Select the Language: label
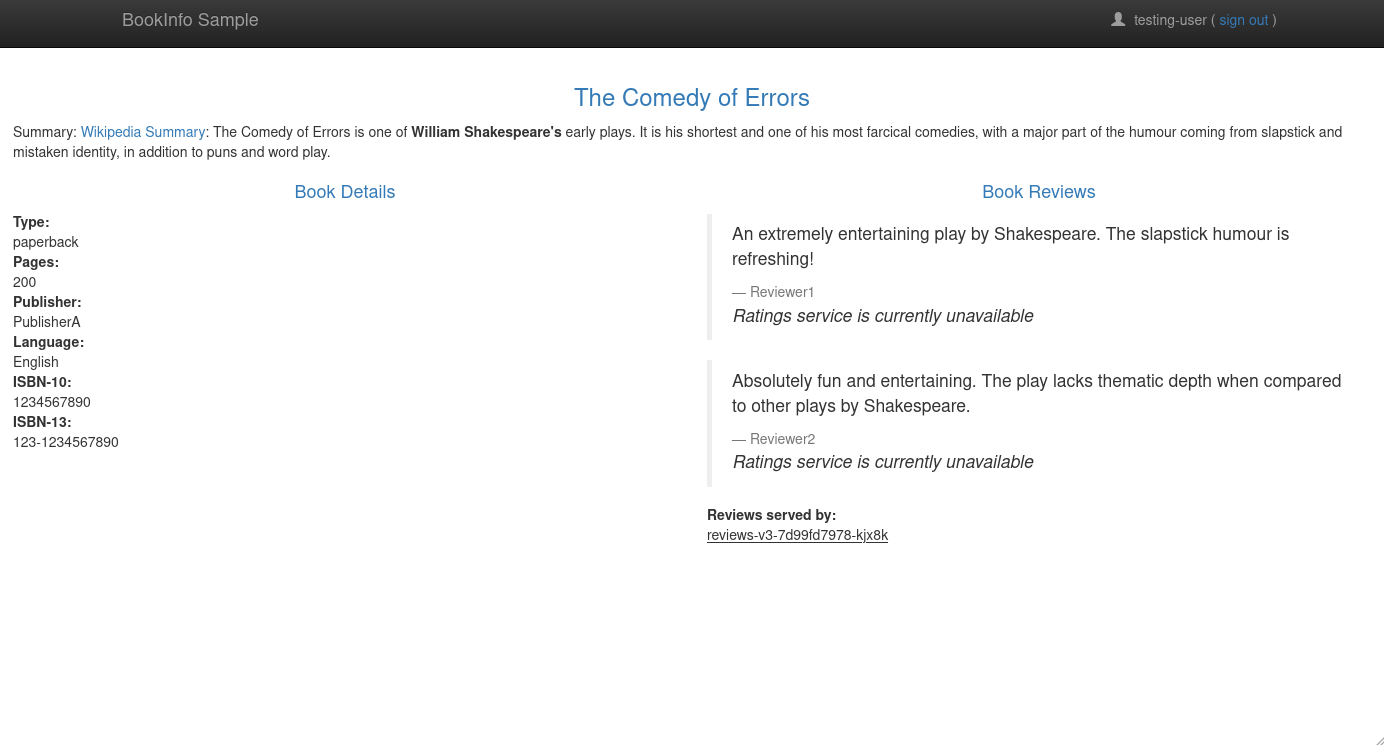The width and height of the screenshot is (1384, 745). tap(48, 342)
